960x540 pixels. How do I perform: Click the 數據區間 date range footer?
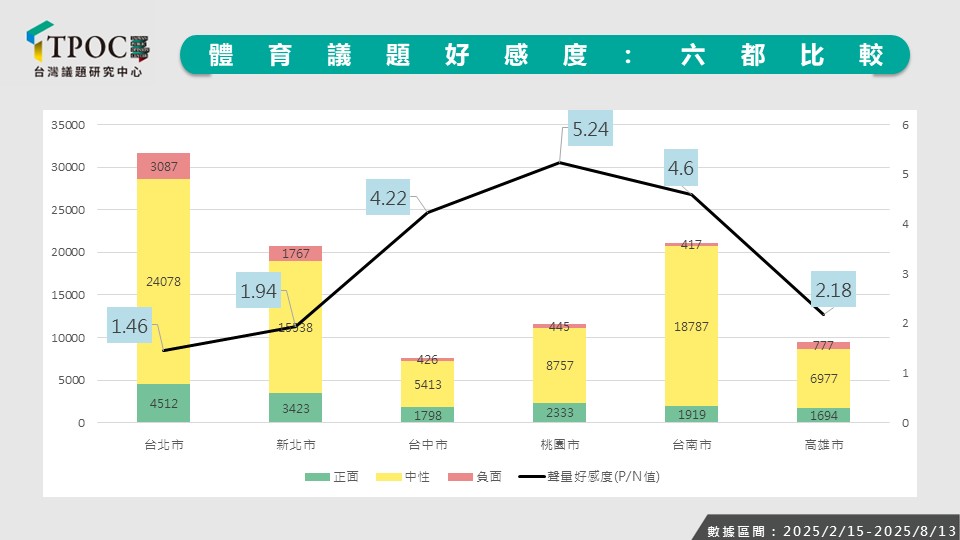[x=824, y=529]
